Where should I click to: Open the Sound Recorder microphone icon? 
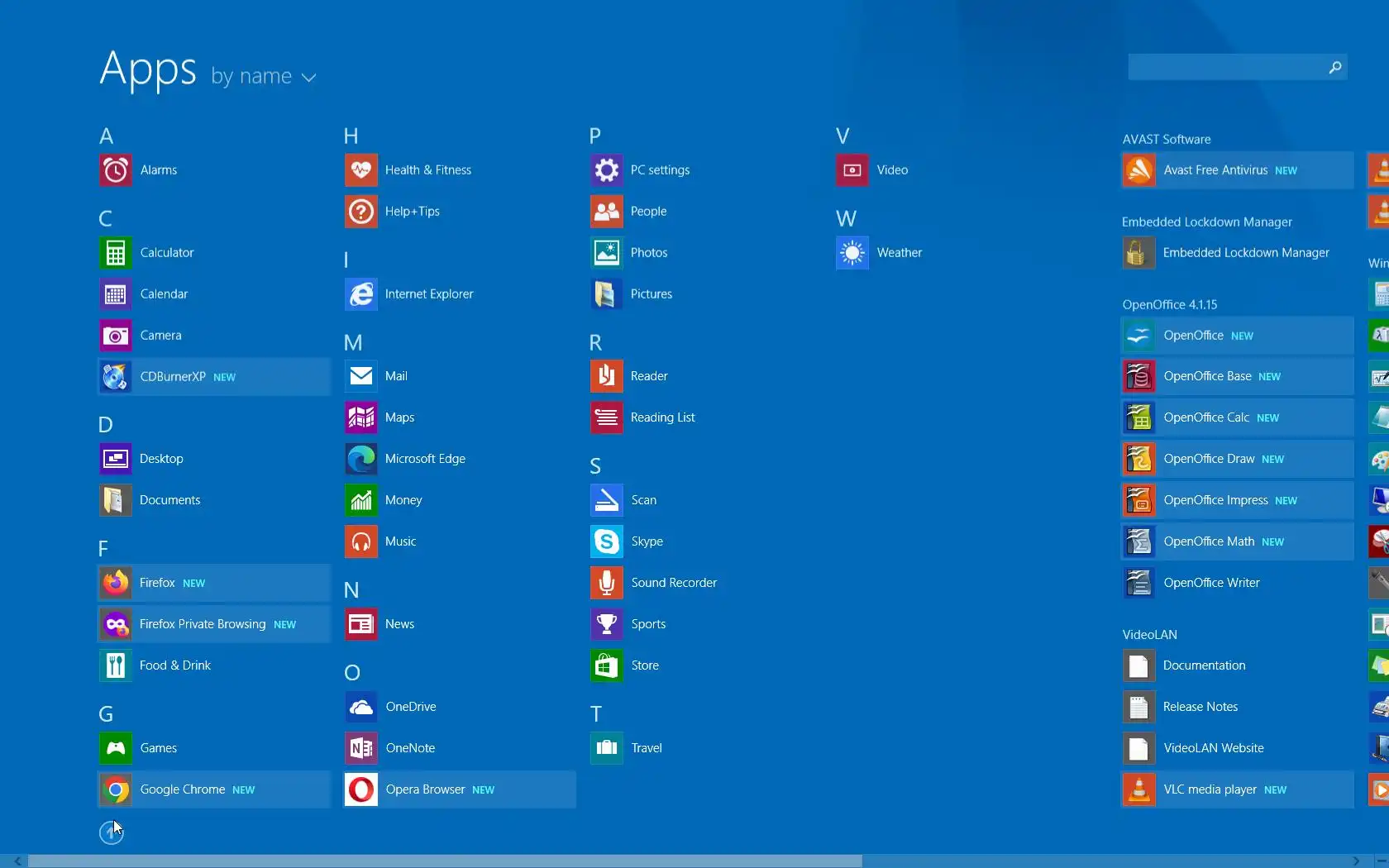(x=607, y=583)
